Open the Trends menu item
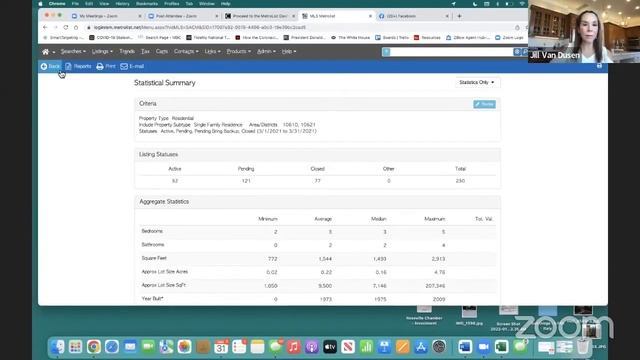Image resolution: width=640 pixels, height=360 pixels. [127, 52]
